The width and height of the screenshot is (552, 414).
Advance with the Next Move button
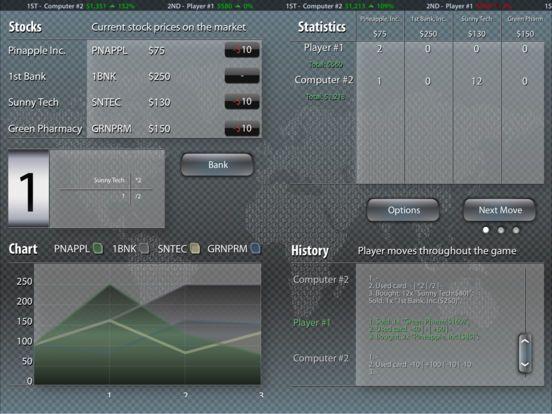click(x=500, y=210)
